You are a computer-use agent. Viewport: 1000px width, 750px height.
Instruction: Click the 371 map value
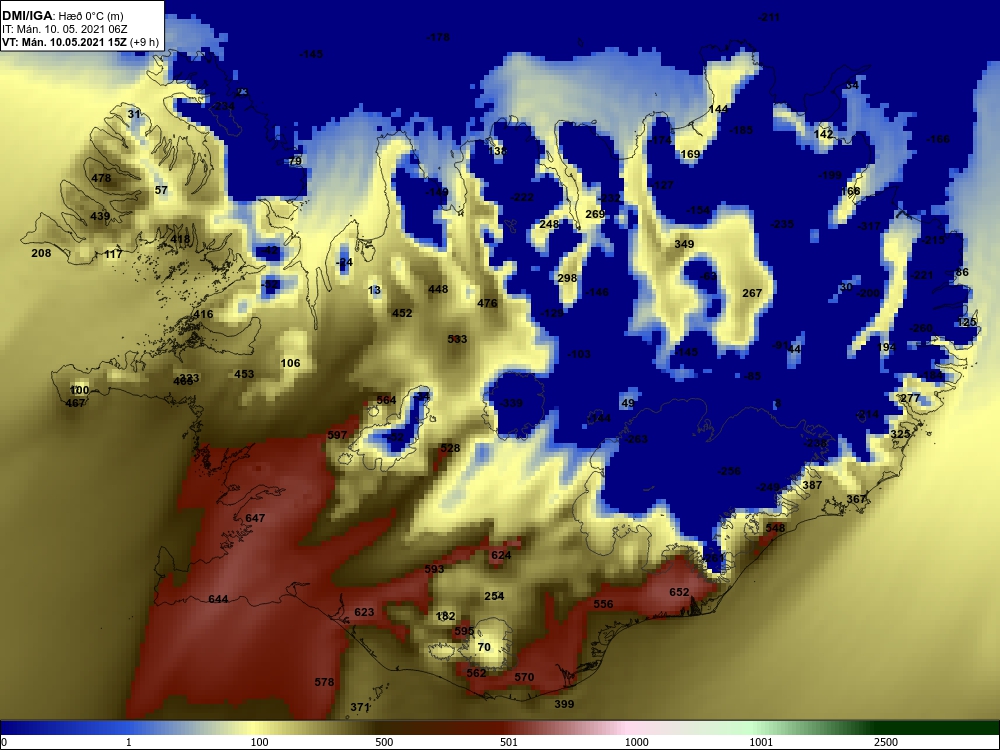360,707
